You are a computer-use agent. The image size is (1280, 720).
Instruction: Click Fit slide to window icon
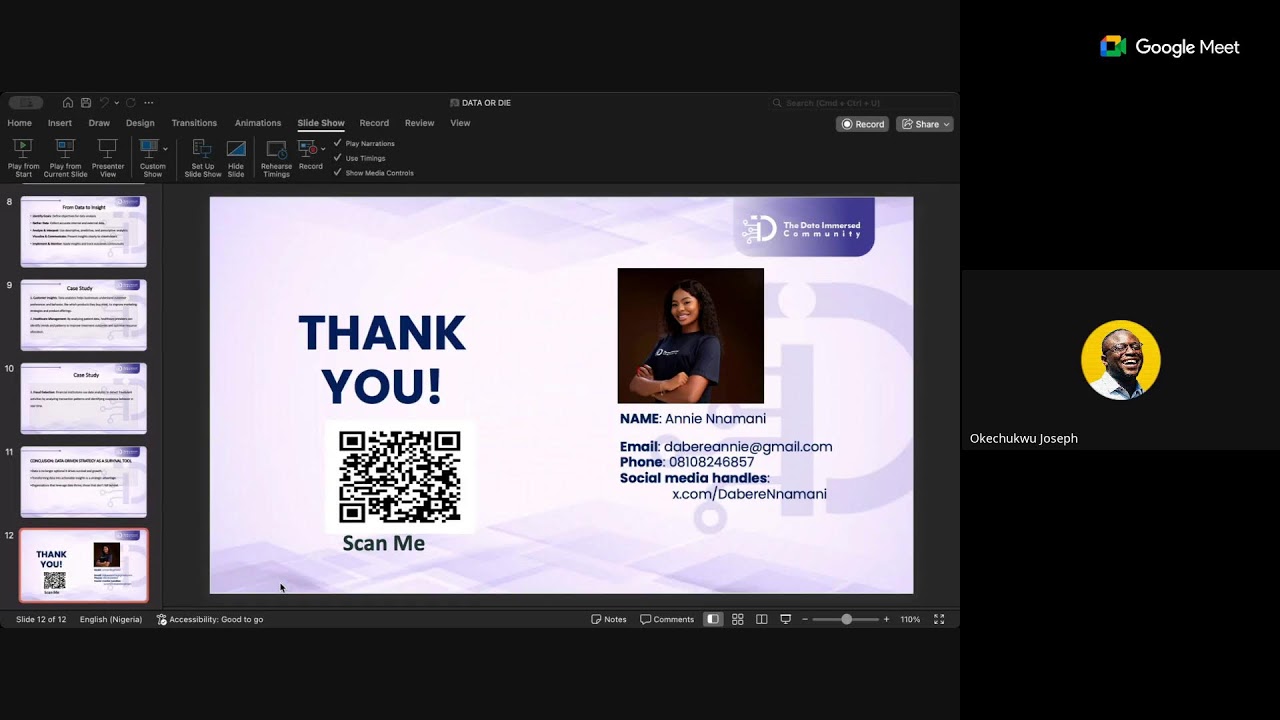[939, 619]
